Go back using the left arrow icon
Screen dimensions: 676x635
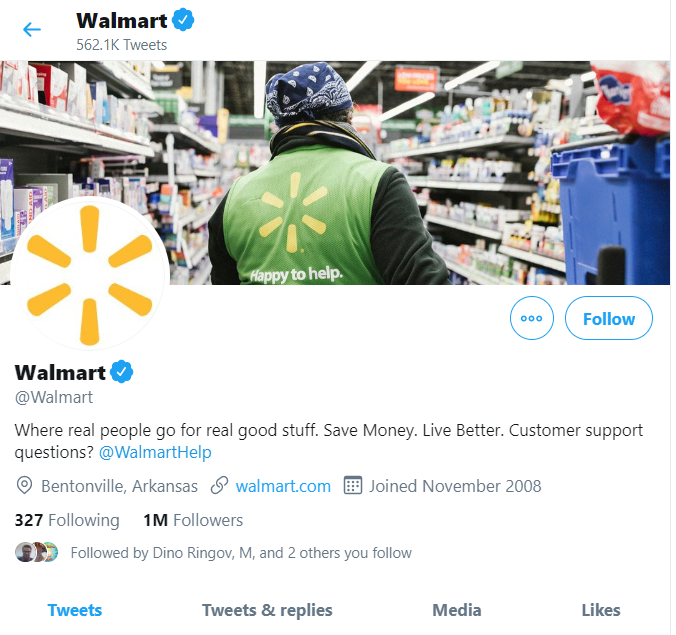(31, 30)
